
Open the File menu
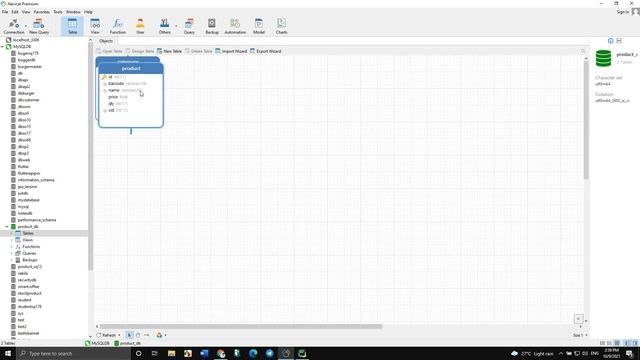pos(5,12)
